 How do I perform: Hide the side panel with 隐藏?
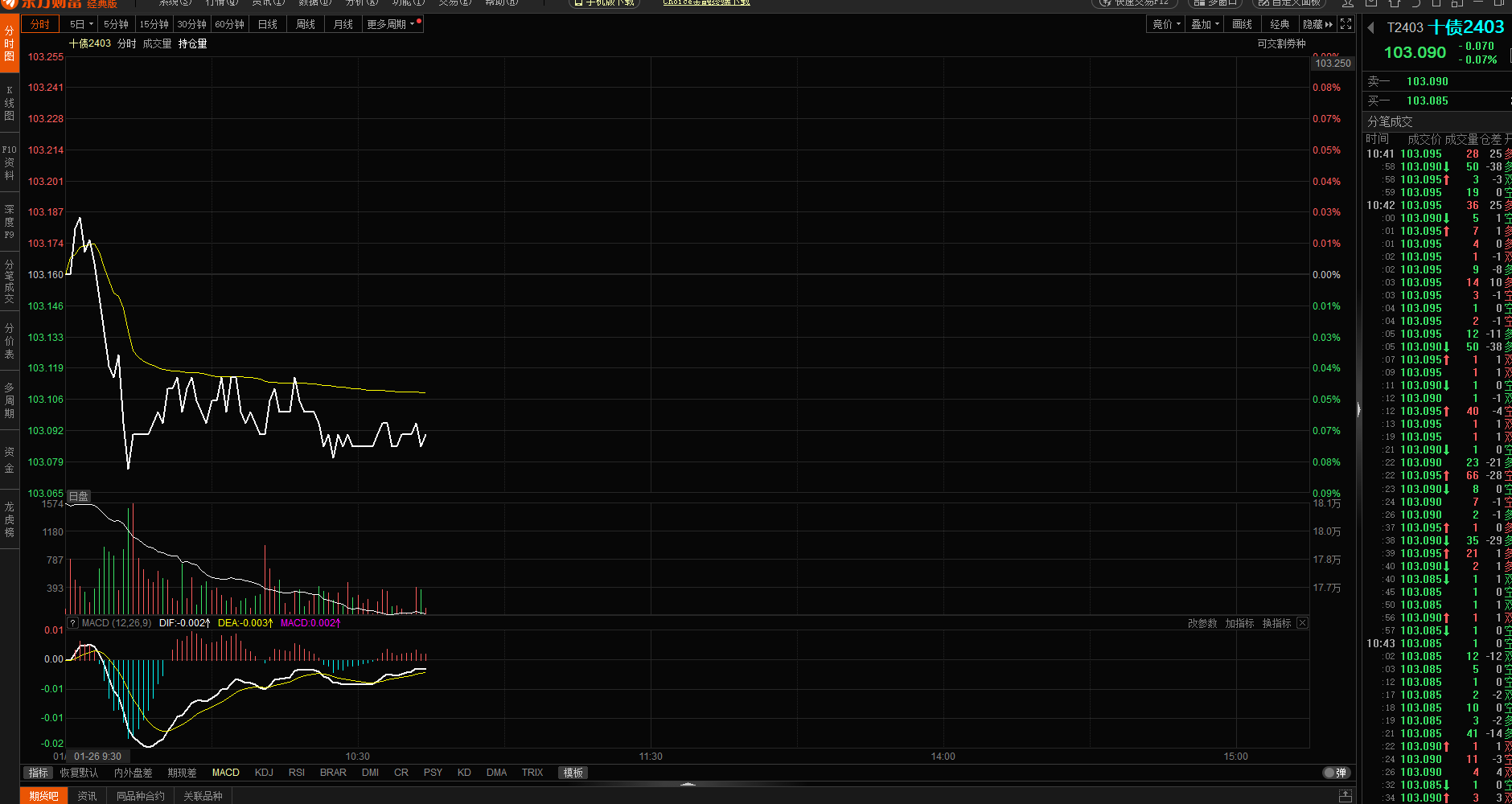pos(1317,24)
